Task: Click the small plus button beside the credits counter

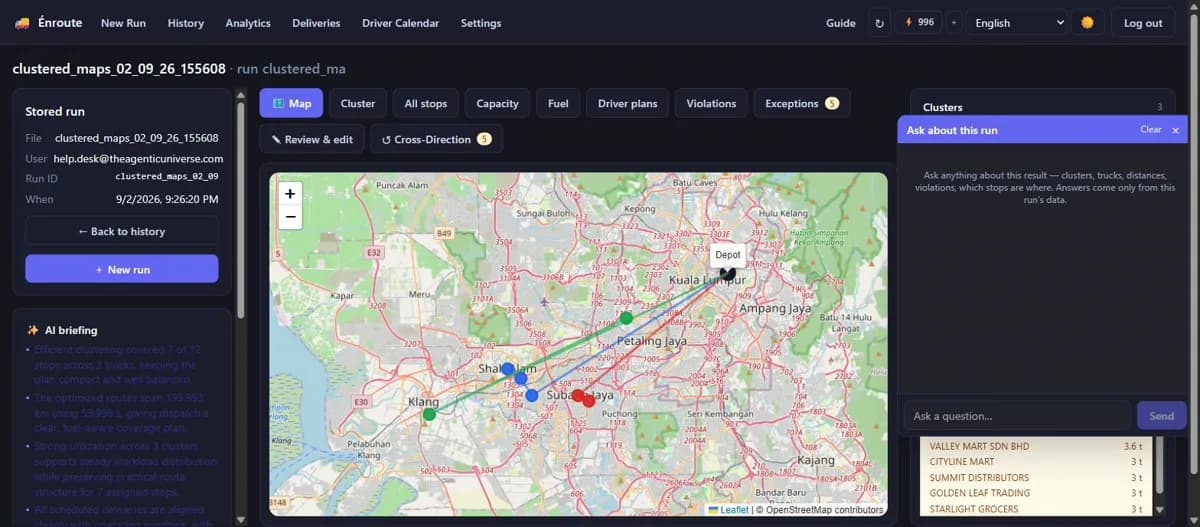Action: click(x=953, y=23)
